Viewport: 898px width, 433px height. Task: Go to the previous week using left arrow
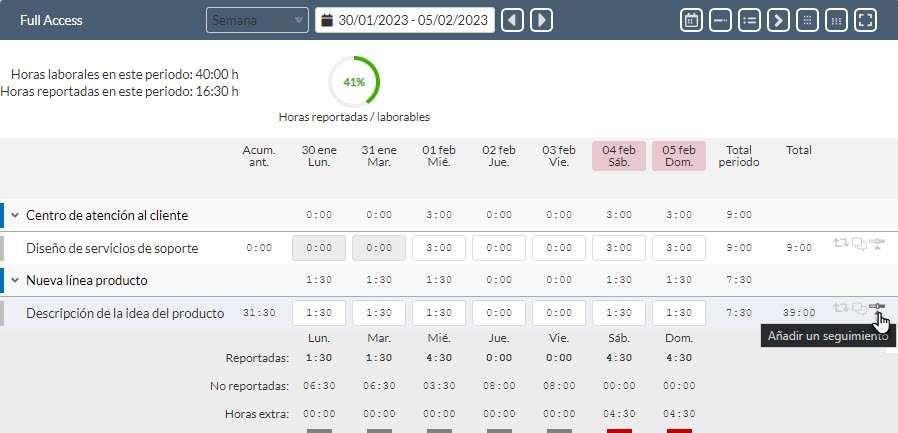[x=513, y=20]
